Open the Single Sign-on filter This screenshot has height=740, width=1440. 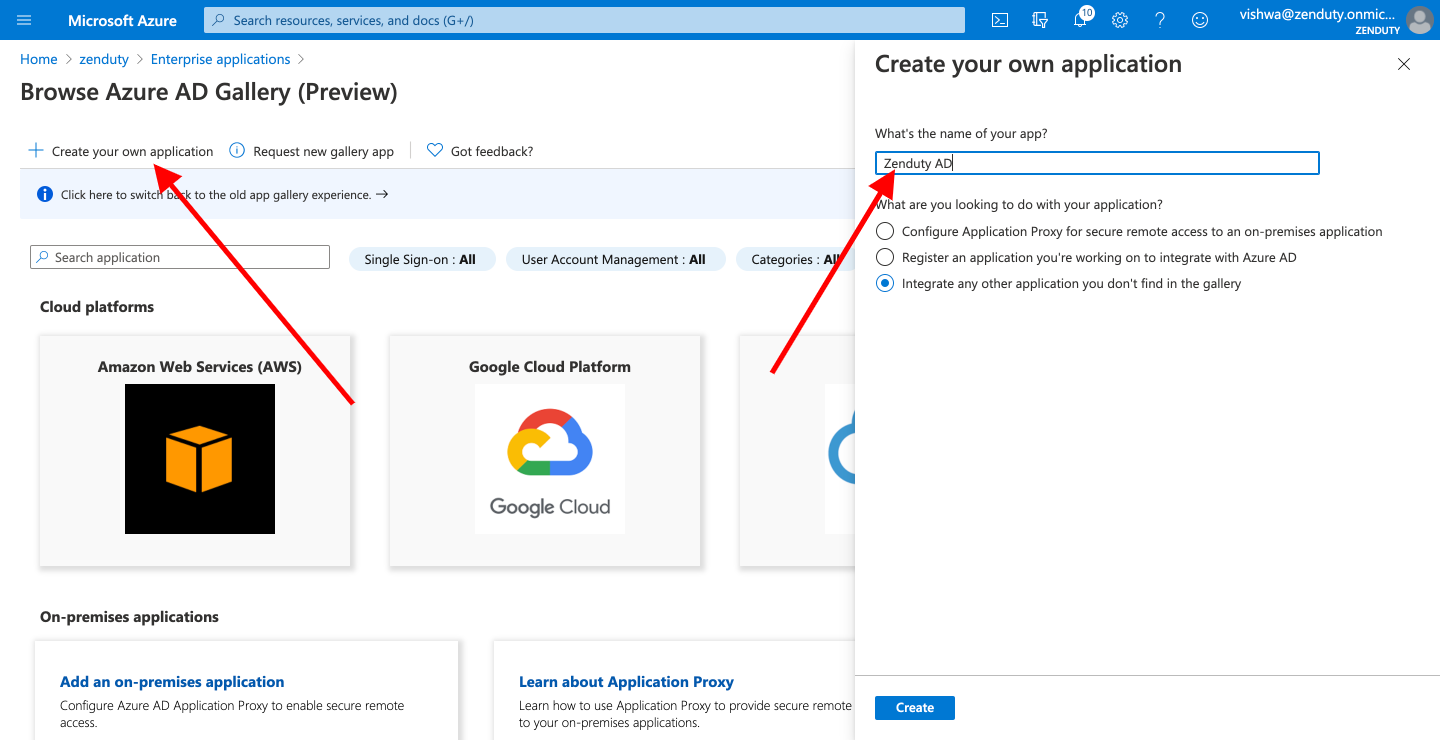coord(420,259)
